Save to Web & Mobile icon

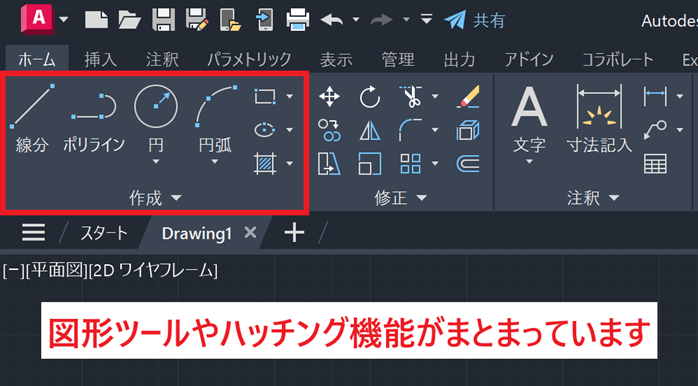pos(264,20)
